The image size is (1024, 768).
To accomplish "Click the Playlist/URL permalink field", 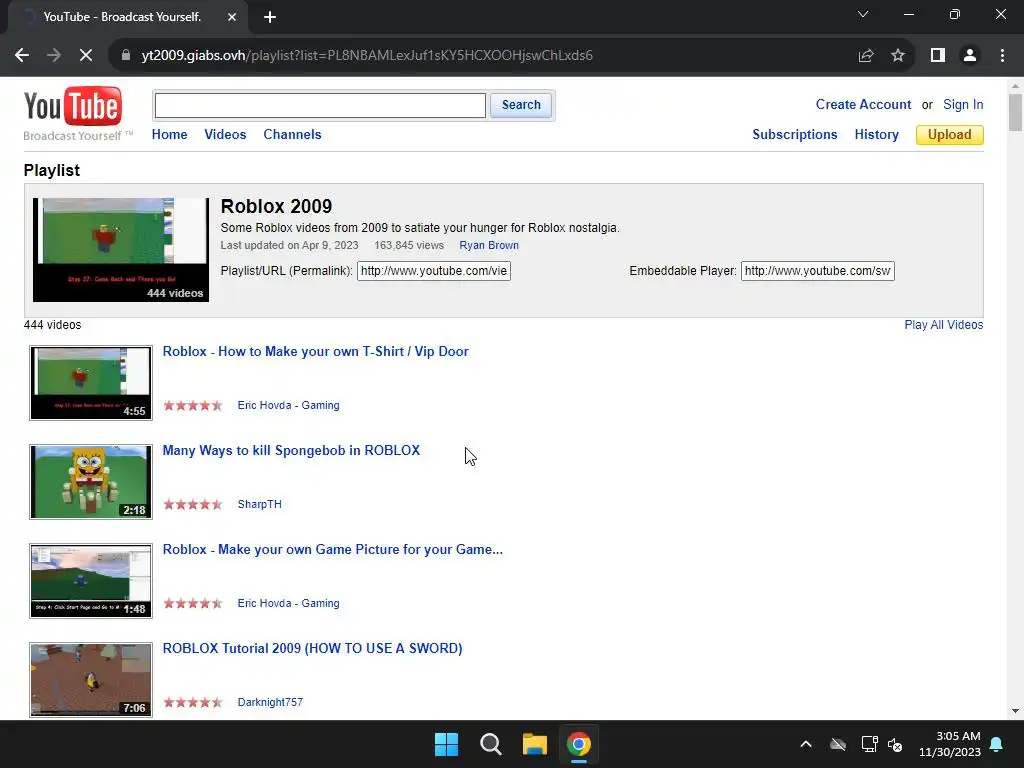I will pyautogui.click(x=434, y=271).
